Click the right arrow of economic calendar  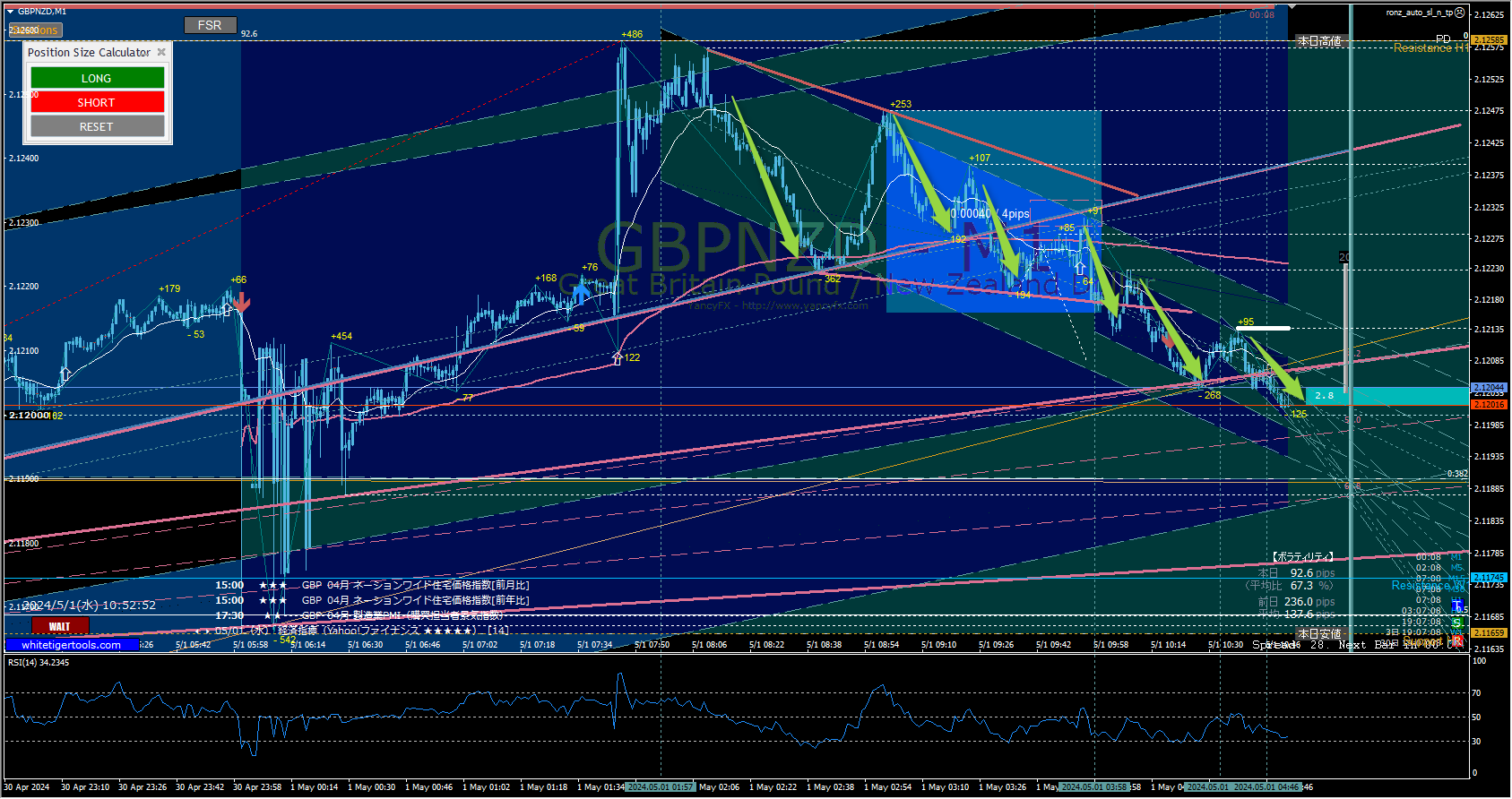208,631
